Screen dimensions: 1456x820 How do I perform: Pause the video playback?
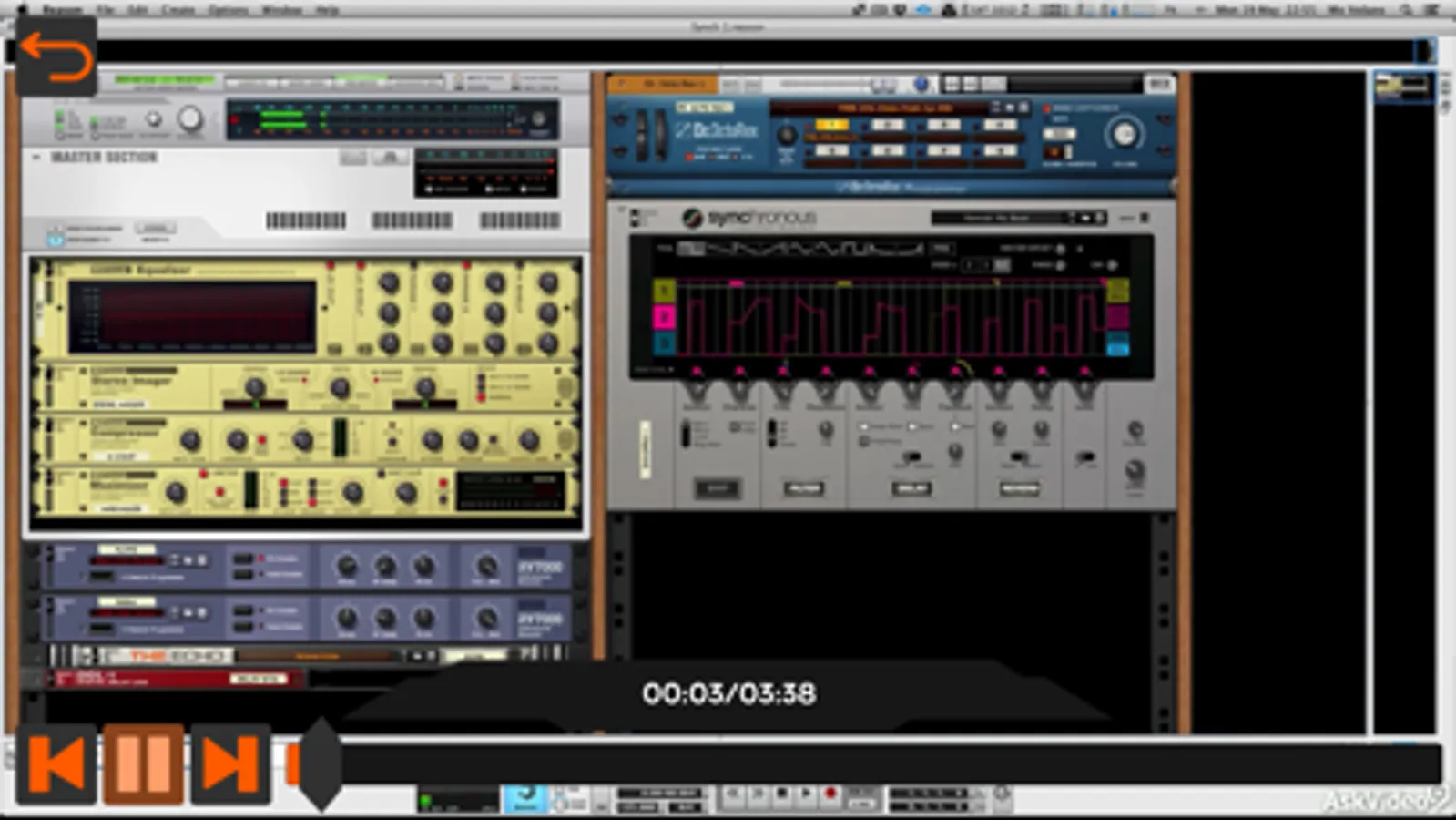click(x=143, y=764)
